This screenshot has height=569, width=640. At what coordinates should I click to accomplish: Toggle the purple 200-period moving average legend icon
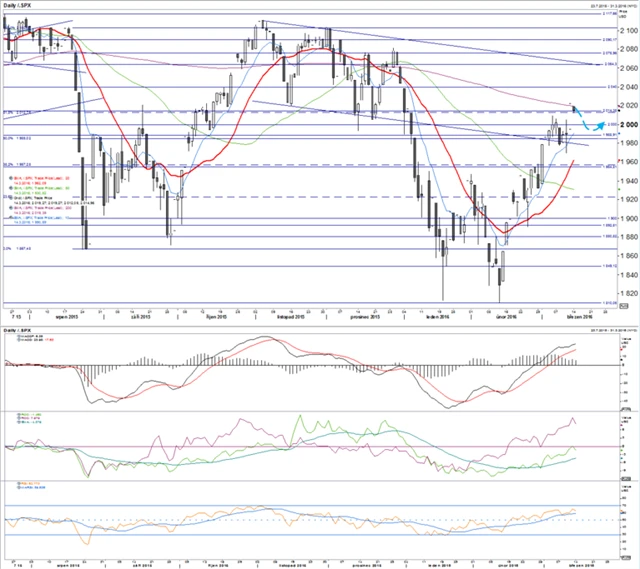tap(11, 208)
